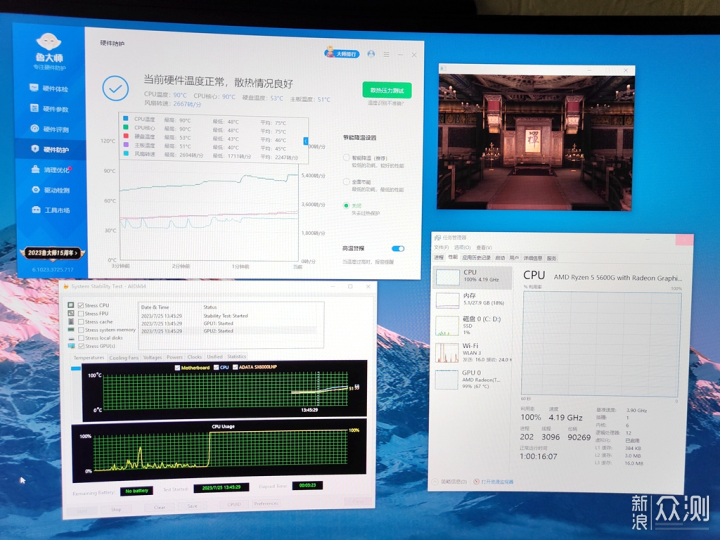Click the 大师排行 badge in Ludashi

pos(342,53)
